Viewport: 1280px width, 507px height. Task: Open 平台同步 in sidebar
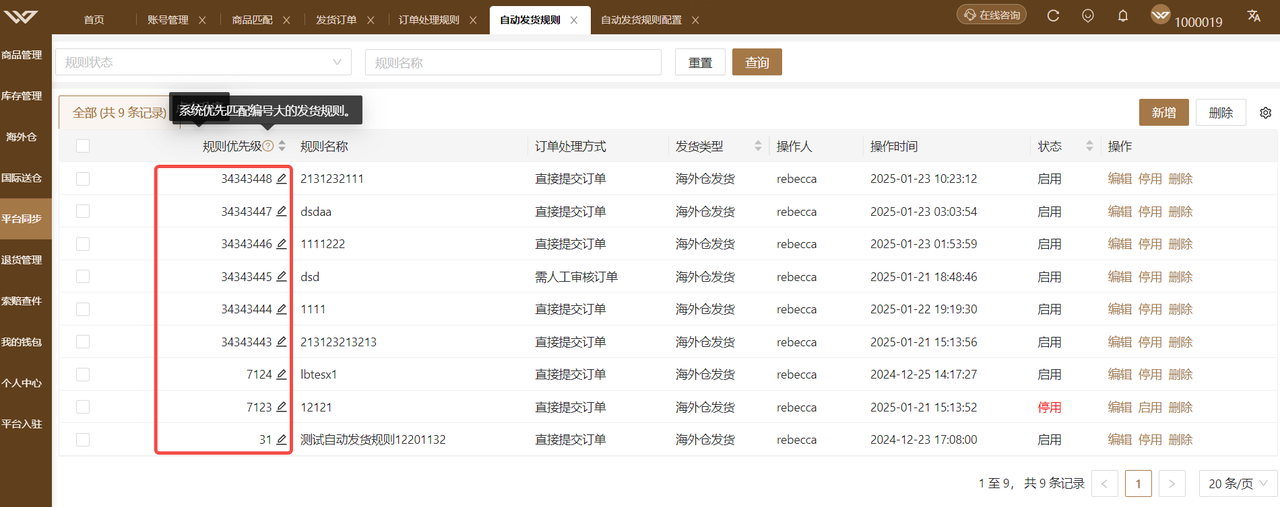point(22,219)
